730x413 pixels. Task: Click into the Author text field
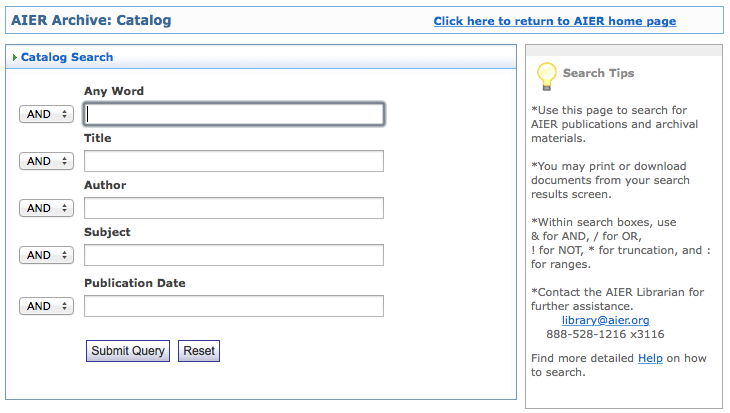234,208
